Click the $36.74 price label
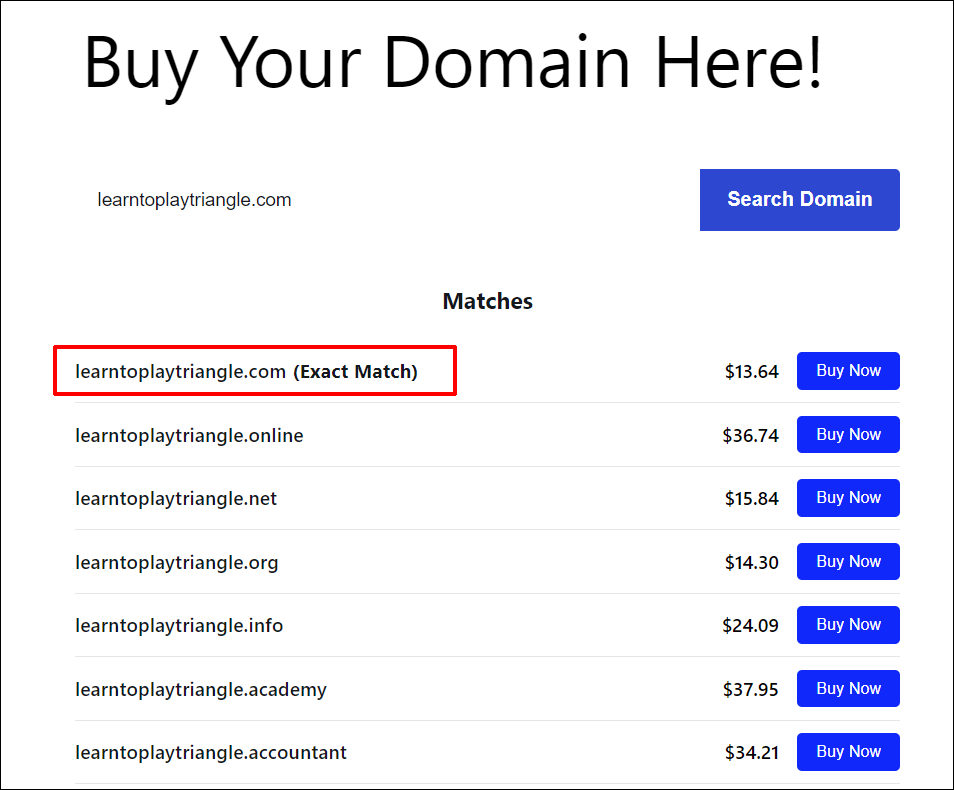Viewport: 954px width, 790px height. (x=753, y=434)
